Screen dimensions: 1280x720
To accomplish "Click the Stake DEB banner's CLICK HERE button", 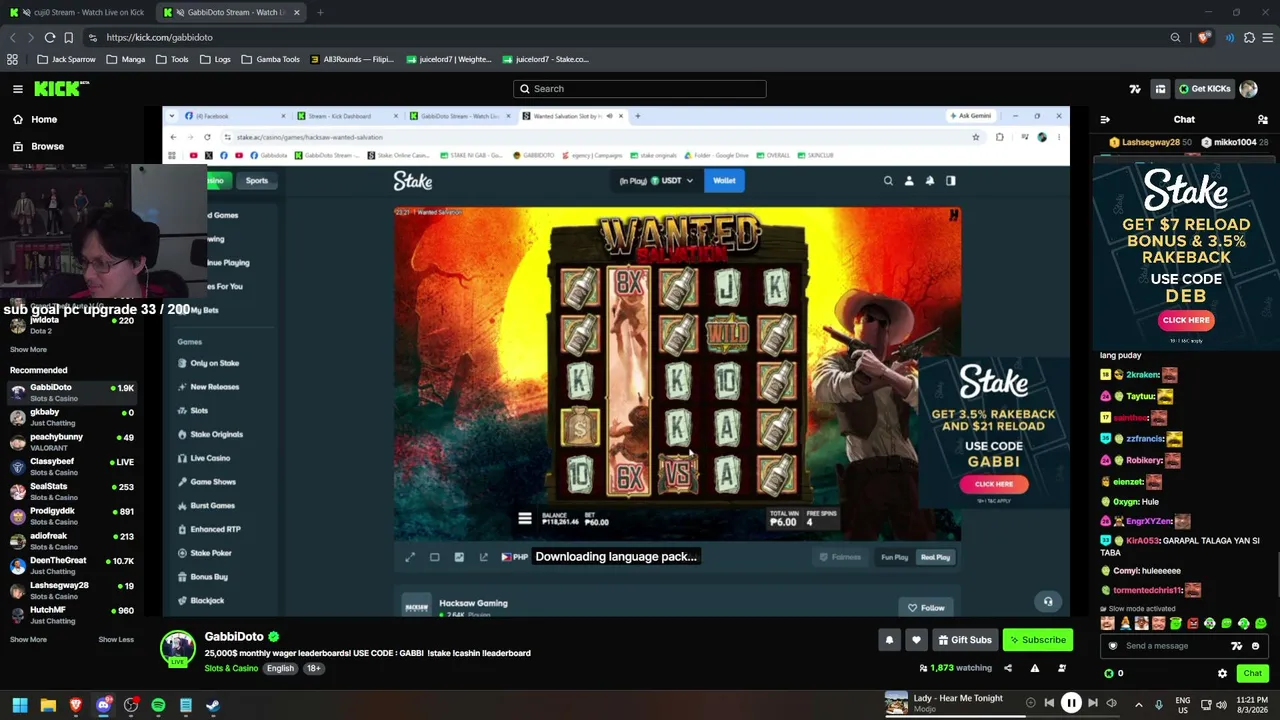I will (1186, 320).
